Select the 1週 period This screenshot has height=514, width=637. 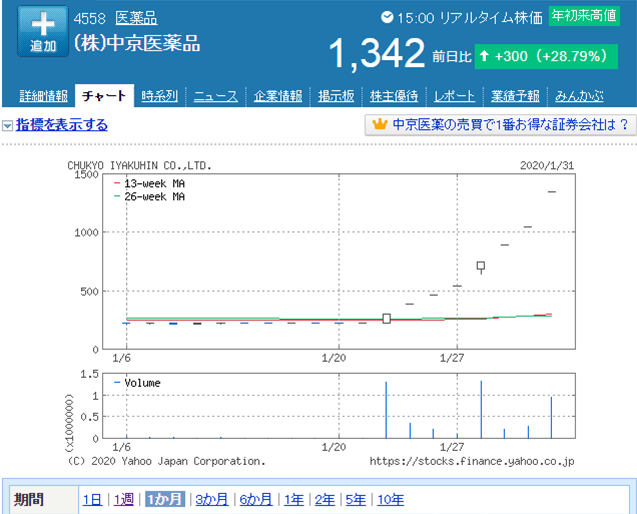(124, 499)
